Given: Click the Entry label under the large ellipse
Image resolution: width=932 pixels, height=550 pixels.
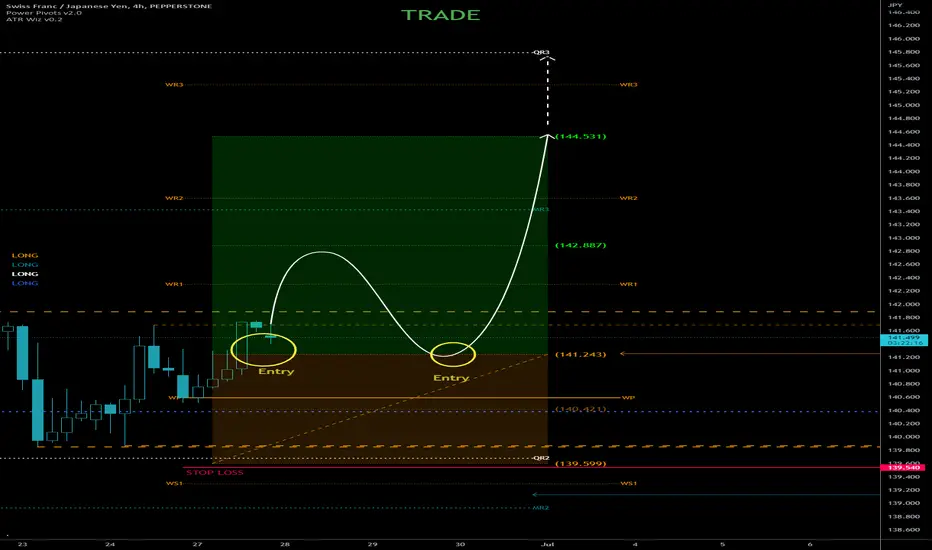Looking at the screenshot, I should (x=276, y=372).
